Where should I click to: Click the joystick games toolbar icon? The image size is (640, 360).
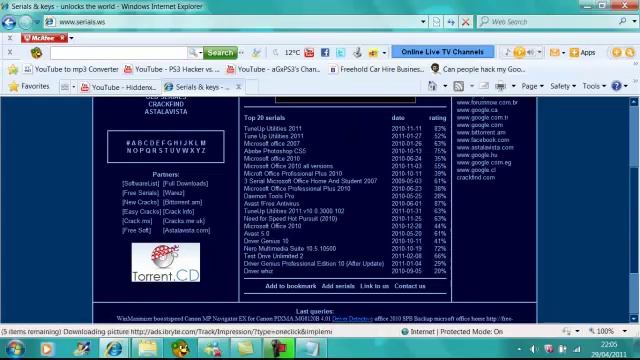click(x=357, y=52)
